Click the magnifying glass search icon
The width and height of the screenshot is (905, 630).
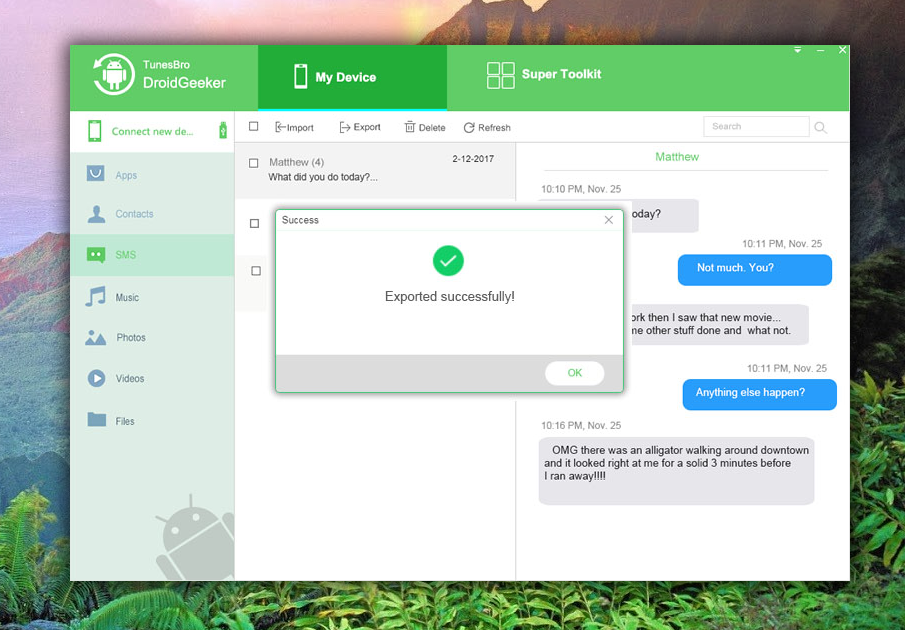820,128
